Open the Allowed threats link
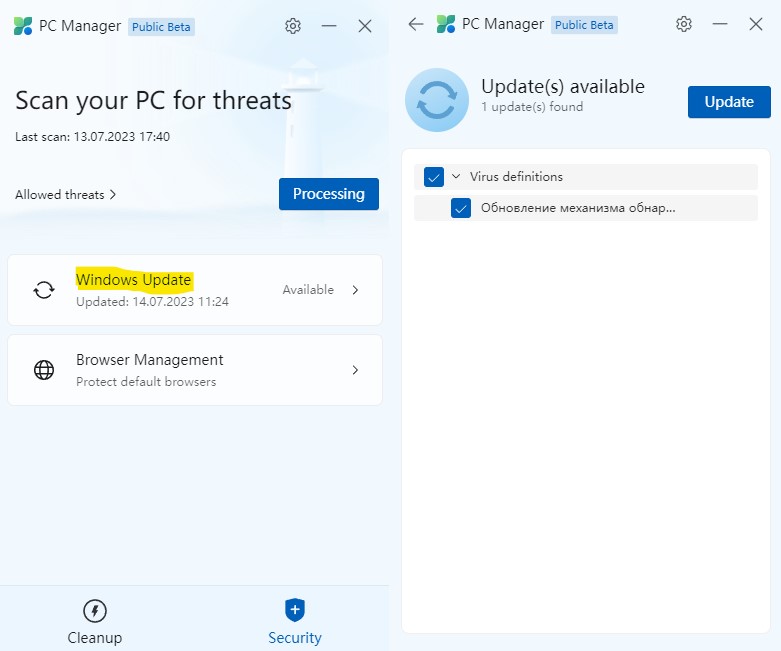This screenshot has width=781, height=651. [x=65, y=194]
